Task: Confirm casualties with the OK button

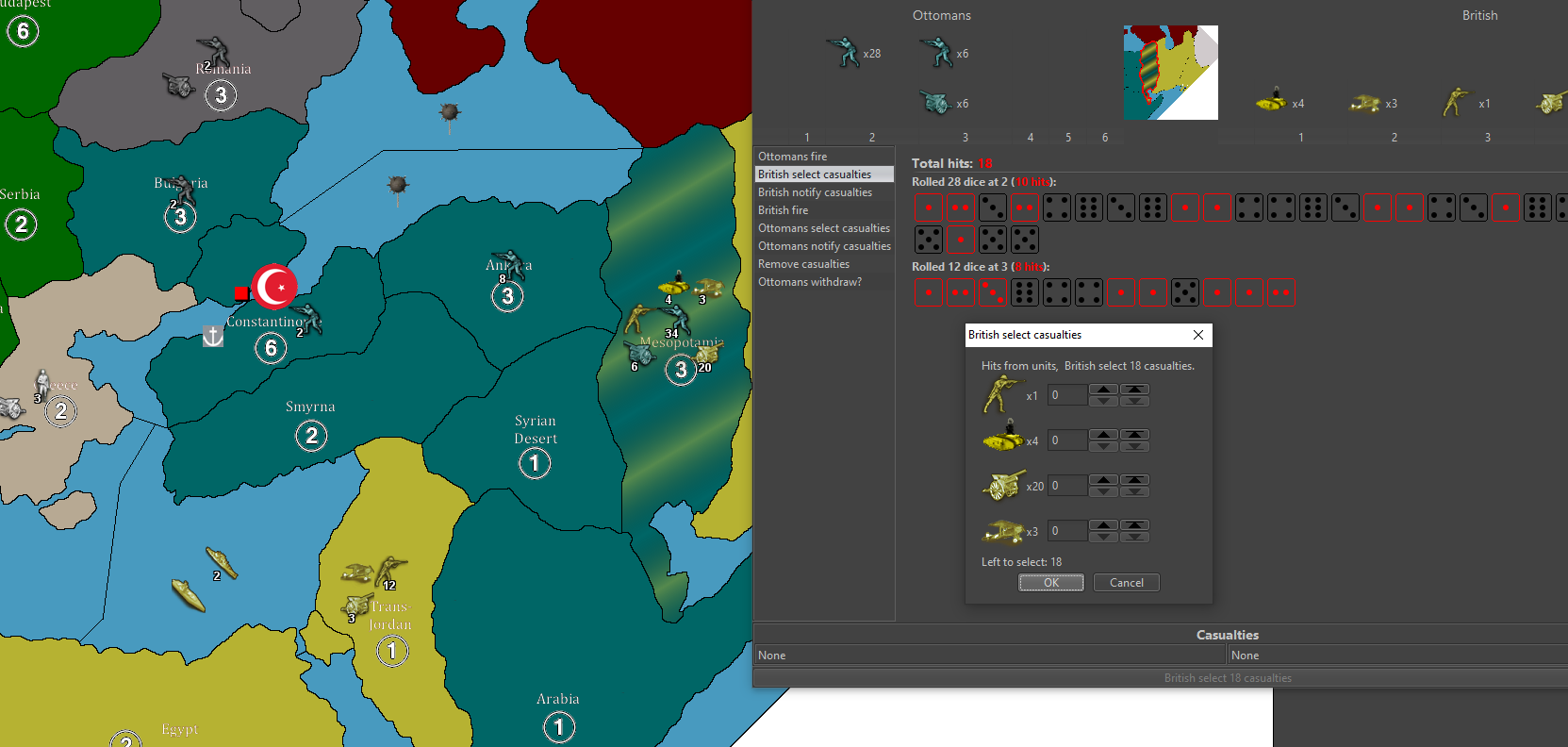Action: (x=1051, y=583)
